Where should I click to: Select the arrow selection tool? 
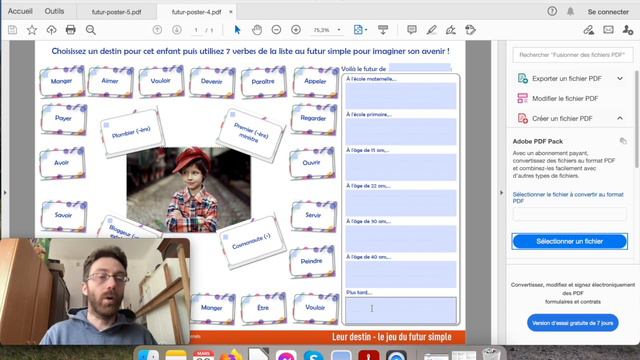tap(237, 30)
